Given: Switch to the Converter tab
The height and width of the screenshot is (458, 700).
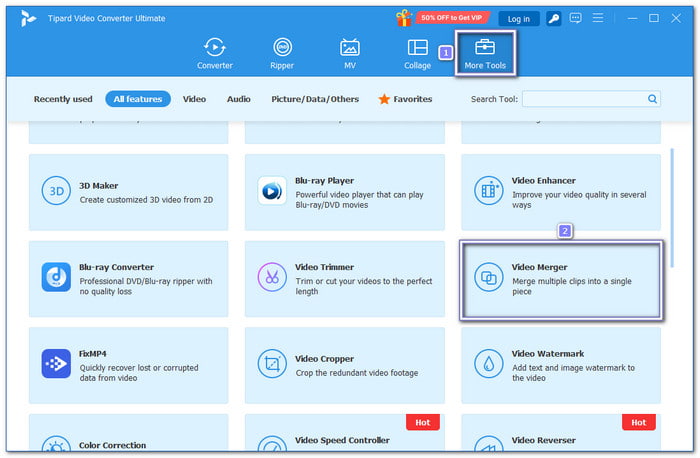Looking at the screenshot, I should click(214, 53).
